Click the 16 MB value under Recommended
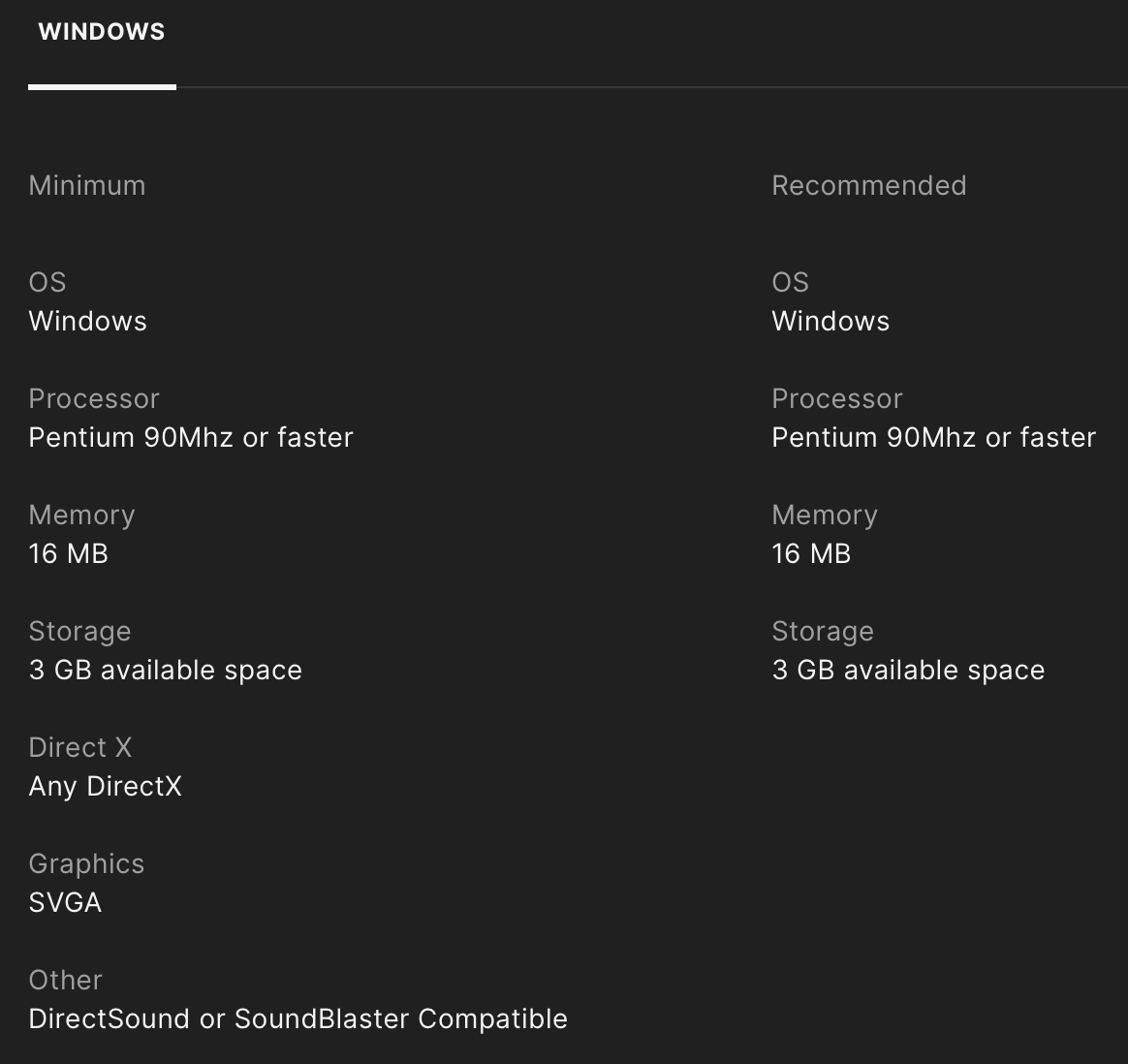 [x=811, y=553]
